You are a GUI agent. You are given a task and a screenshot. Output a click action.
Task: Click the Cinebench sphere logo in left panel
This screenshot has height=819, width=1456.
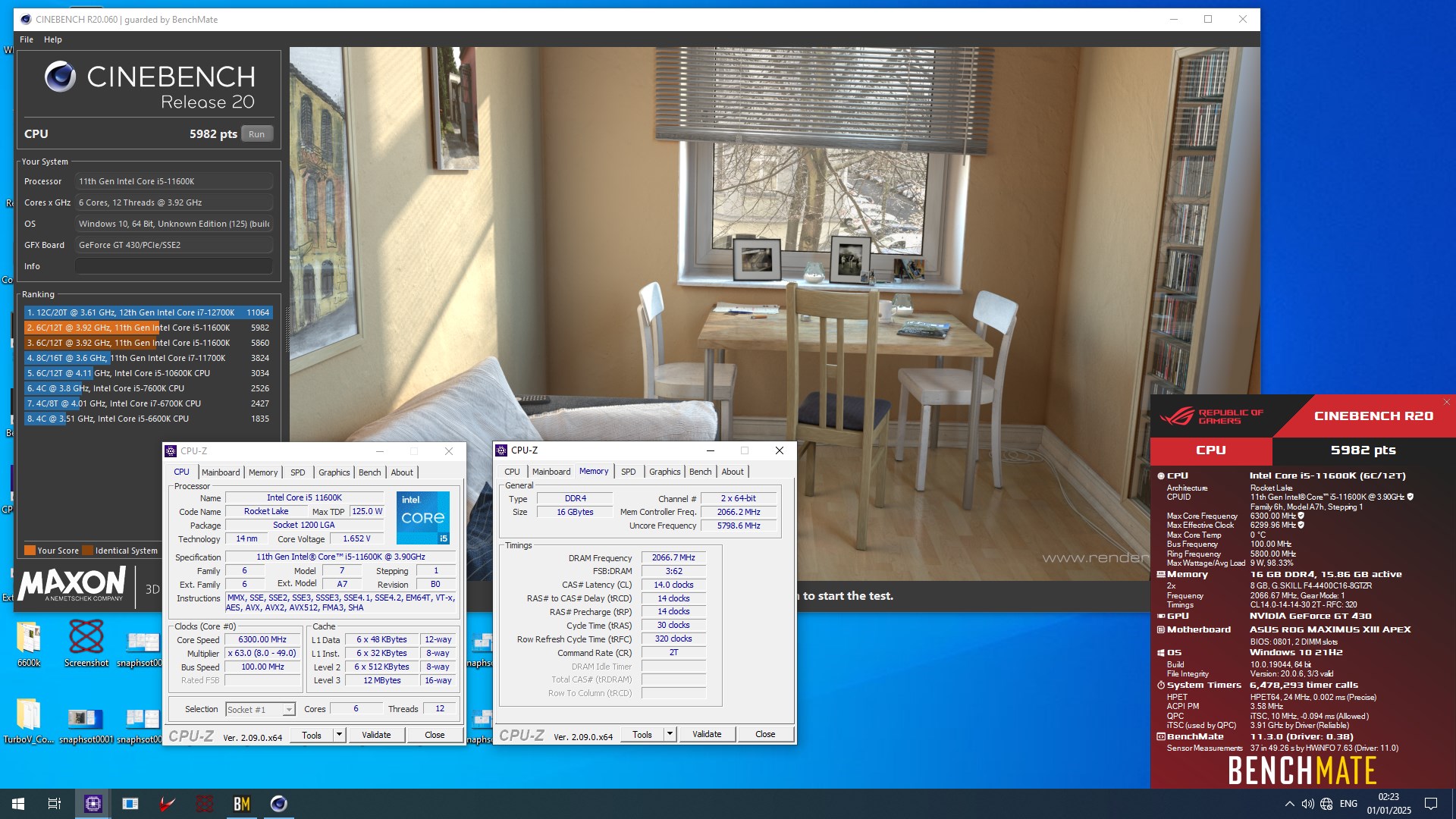[60, 77]
